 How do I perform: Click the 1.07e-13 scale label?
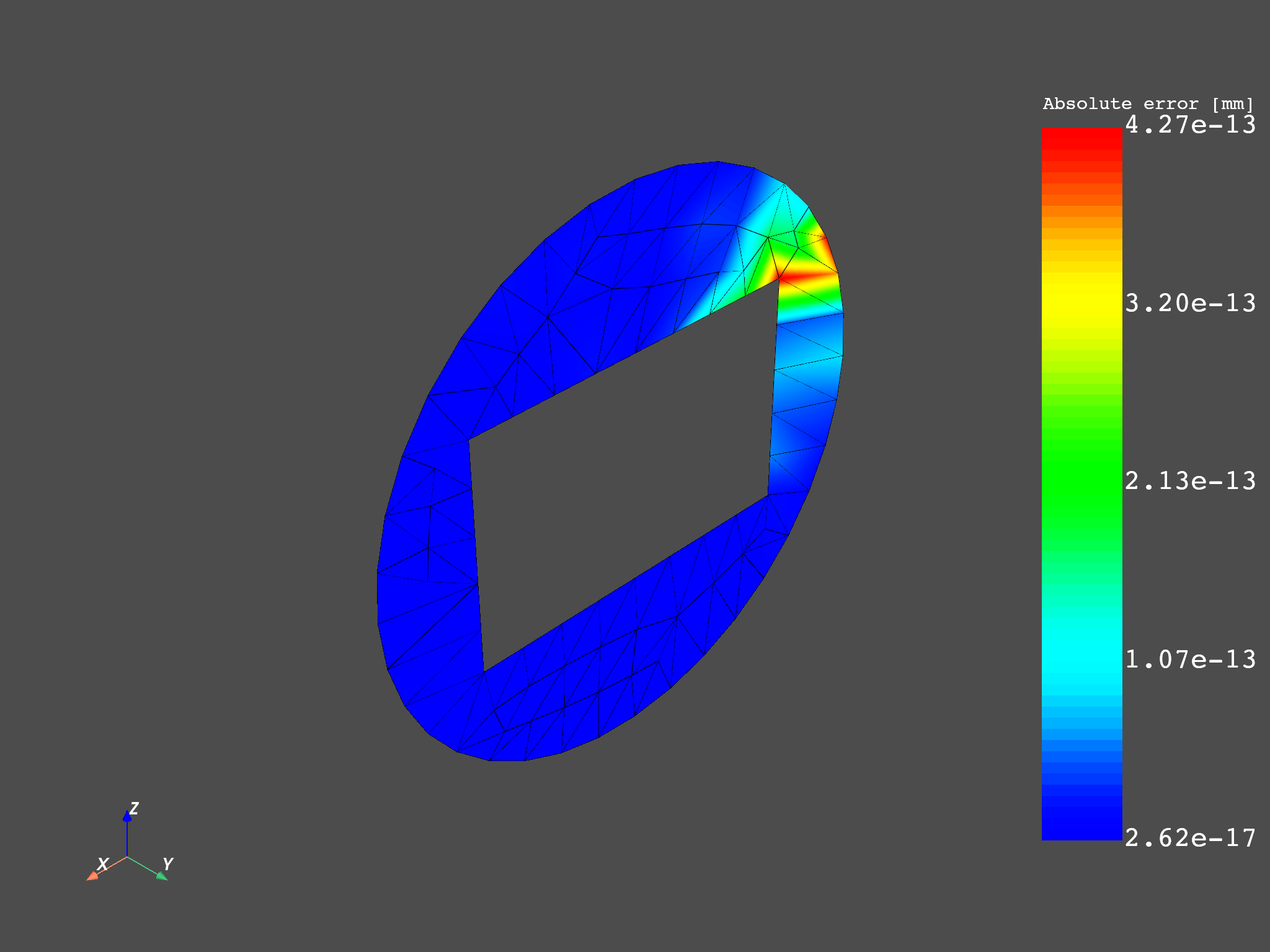pos(1190,659)
